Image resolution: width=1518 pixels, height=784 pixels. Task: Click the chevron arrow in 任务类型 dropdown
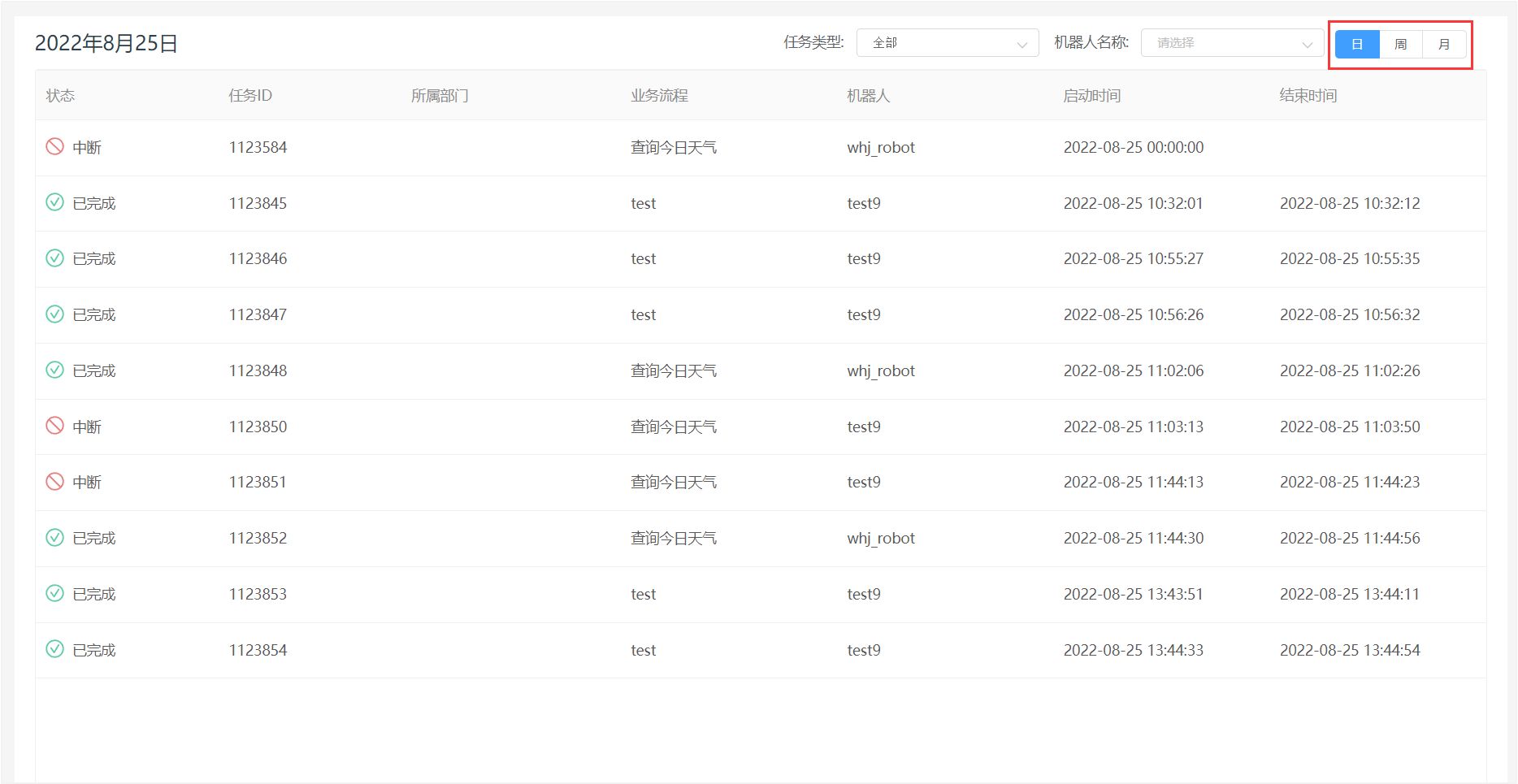1021,45
